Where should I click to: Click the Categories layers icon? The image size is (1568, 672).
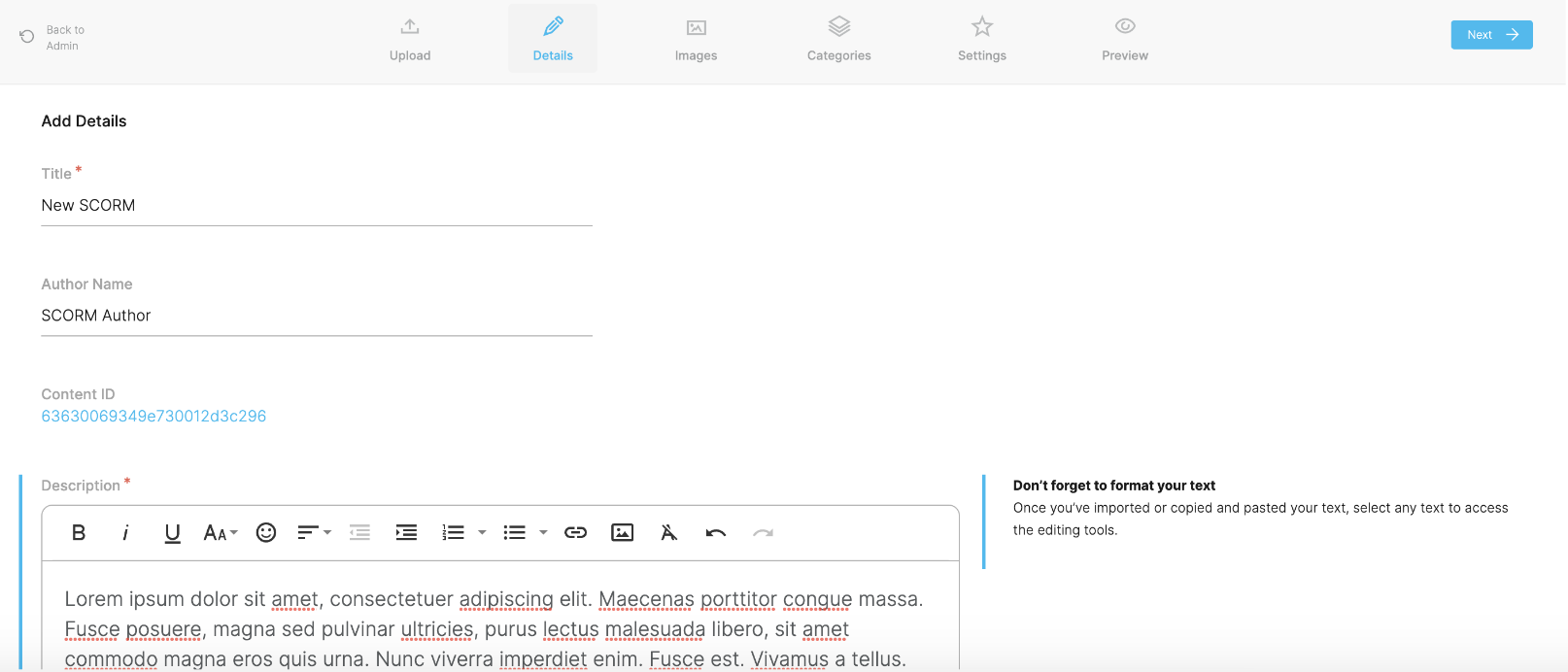click(x=839, y=26)
